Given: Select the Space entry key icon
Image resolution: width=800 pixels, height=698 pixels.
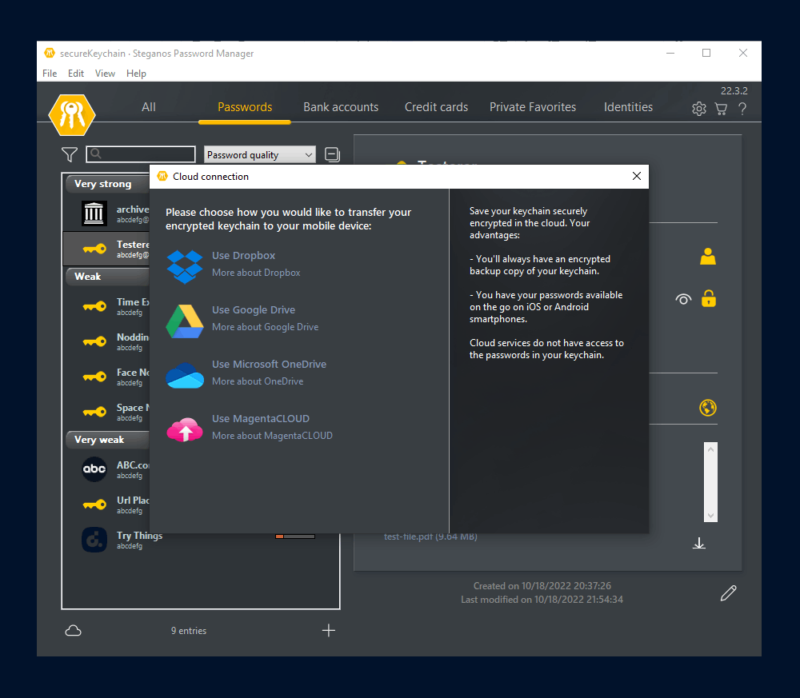Looking at the screenshot, I should click(94, 412).
